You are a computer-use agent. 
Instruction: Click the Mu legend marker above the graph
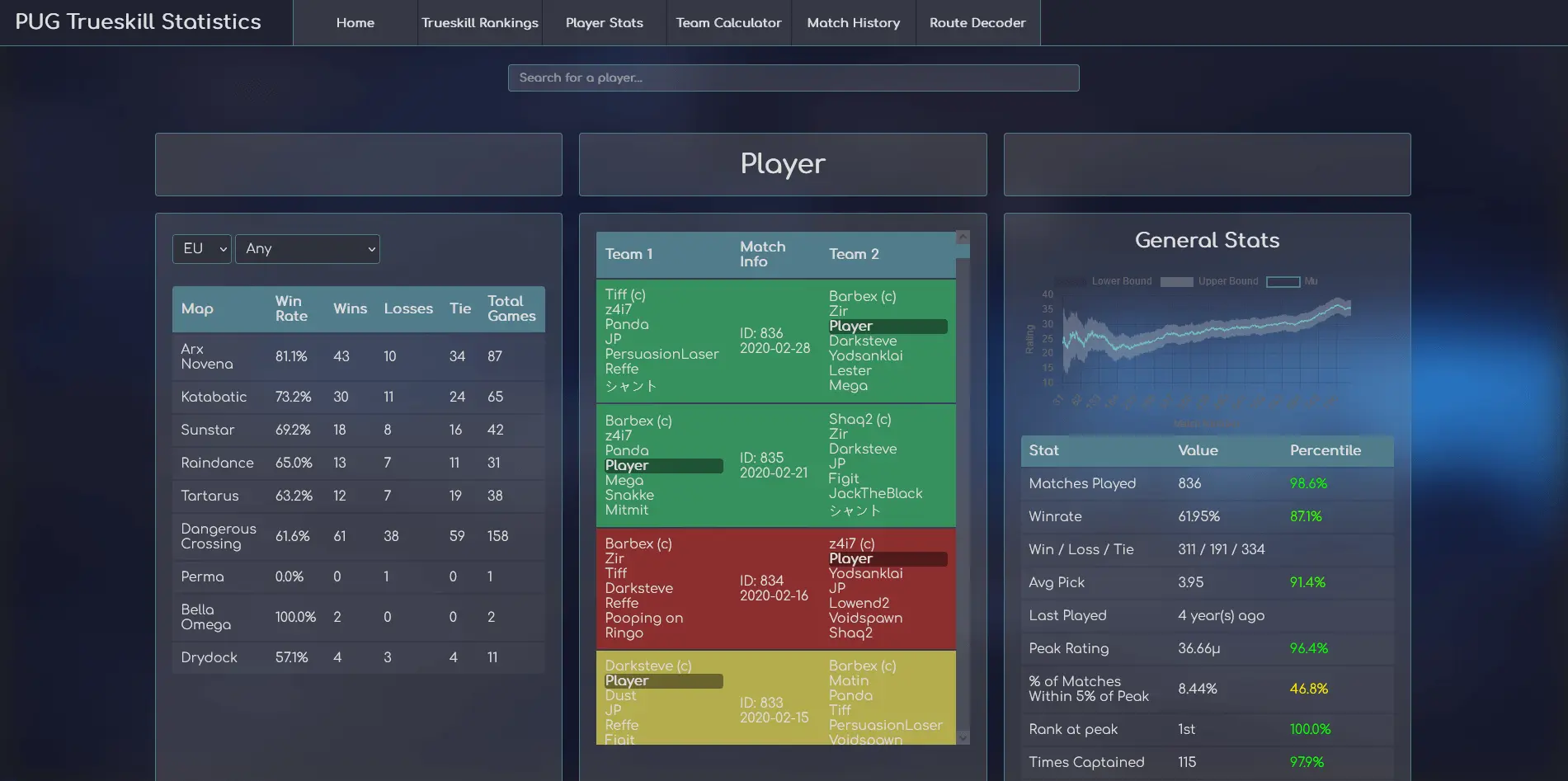(1283, 281)
